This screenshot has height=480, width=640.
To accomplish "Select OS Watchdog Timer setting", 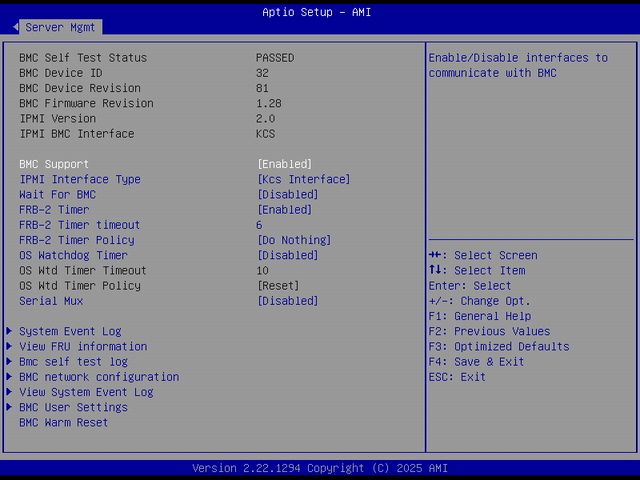I will point(73,255).
